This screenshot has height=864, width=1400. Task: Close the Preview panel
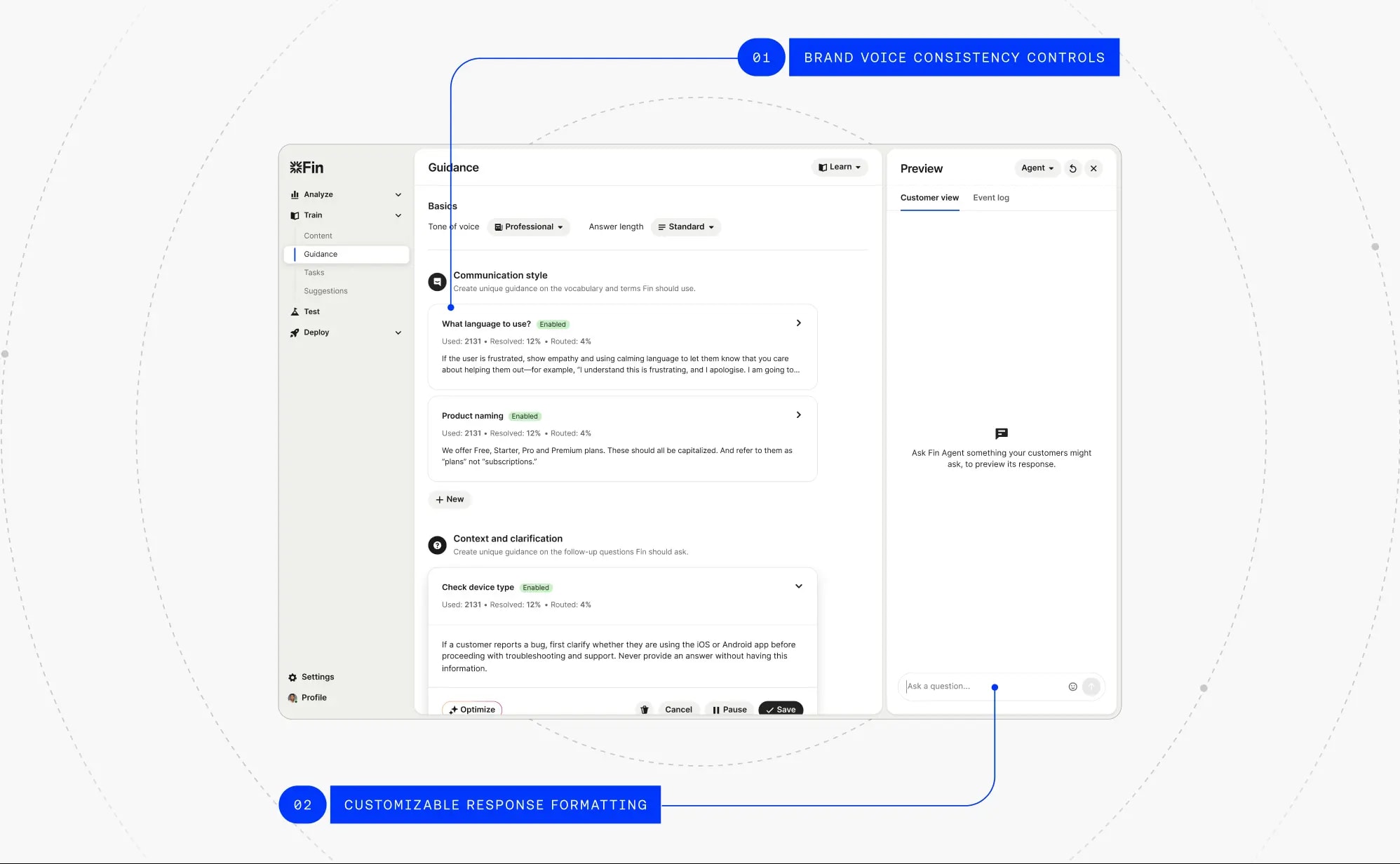click(x=1093, y=168)
